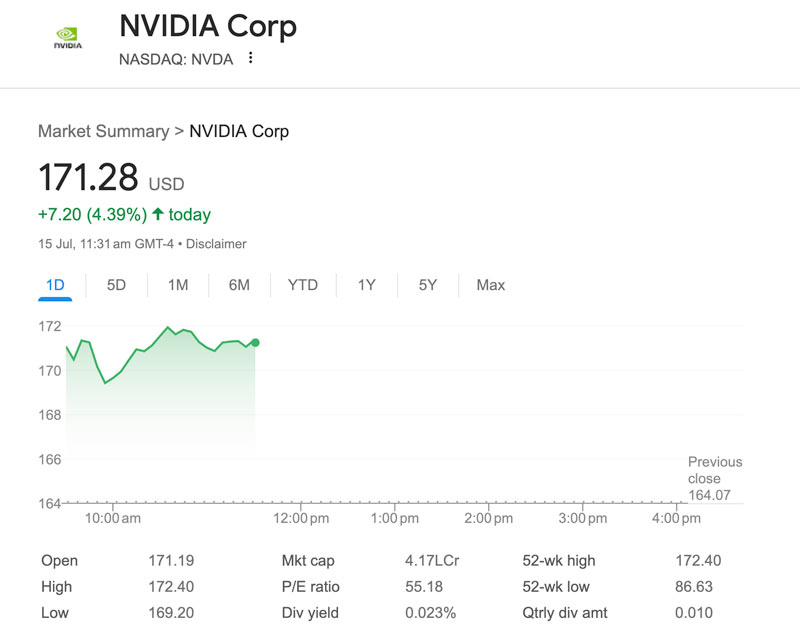Switch to the 5D chart view
This screenshot has height=633, width=800.
[116, 285]
